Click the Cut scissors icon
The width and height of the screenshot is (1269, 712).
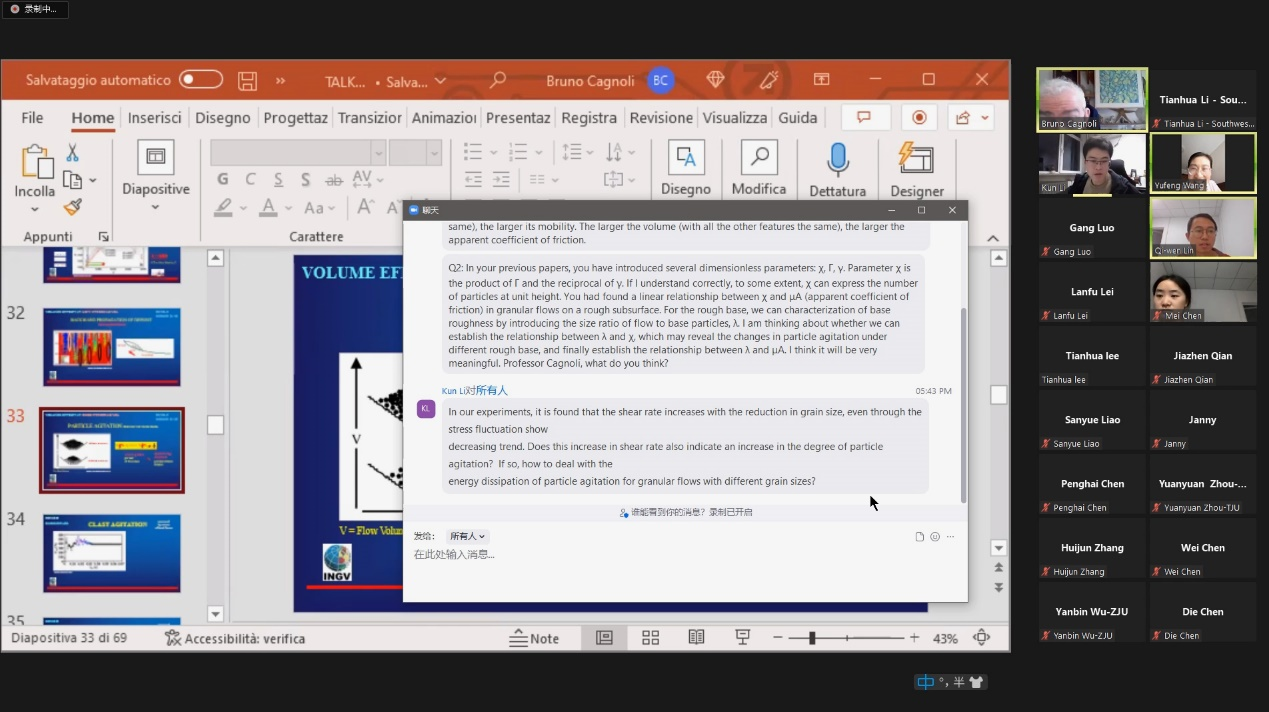click(72, 153)
